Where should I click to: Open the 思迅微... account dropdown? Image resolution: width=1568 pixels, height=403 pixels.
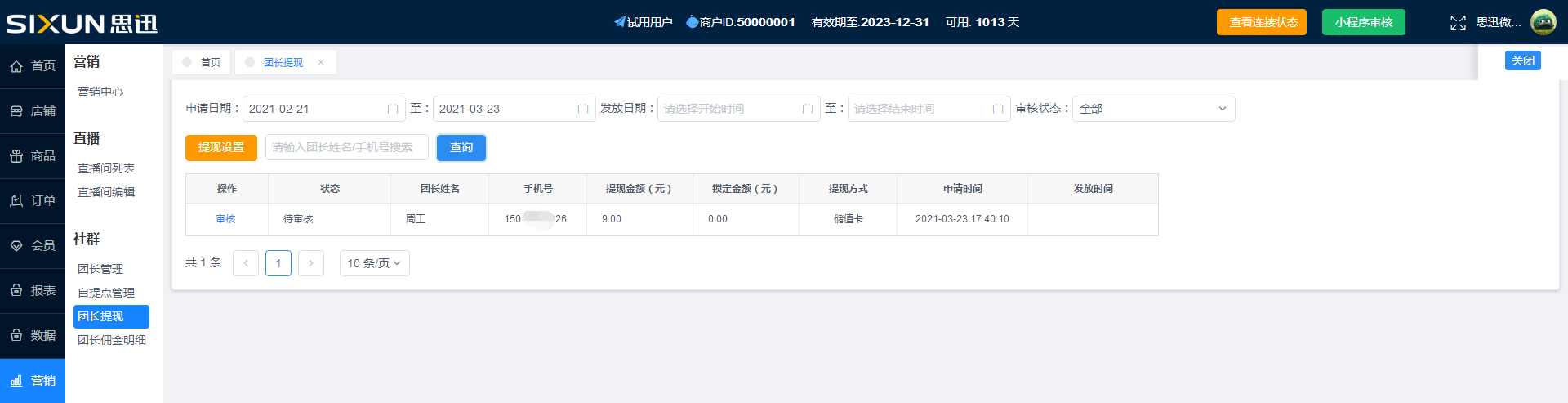(x=1499, y=22)
